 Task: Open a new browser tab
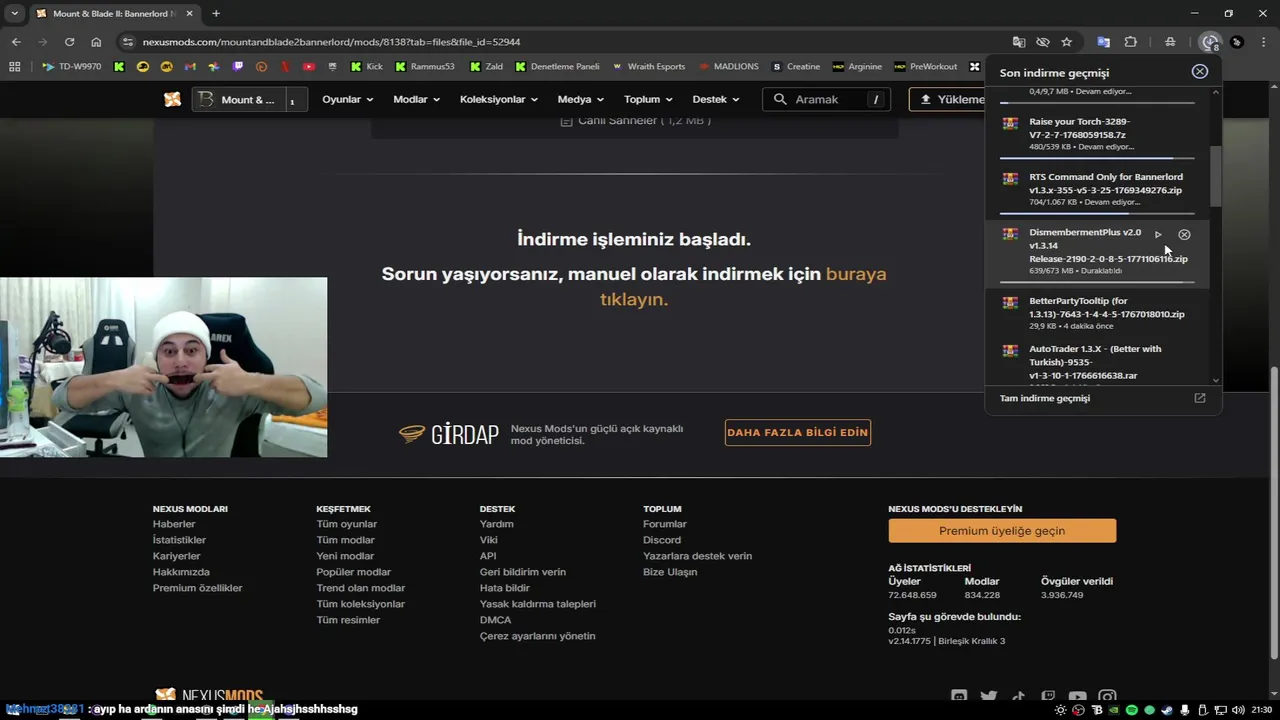point(216,13)
